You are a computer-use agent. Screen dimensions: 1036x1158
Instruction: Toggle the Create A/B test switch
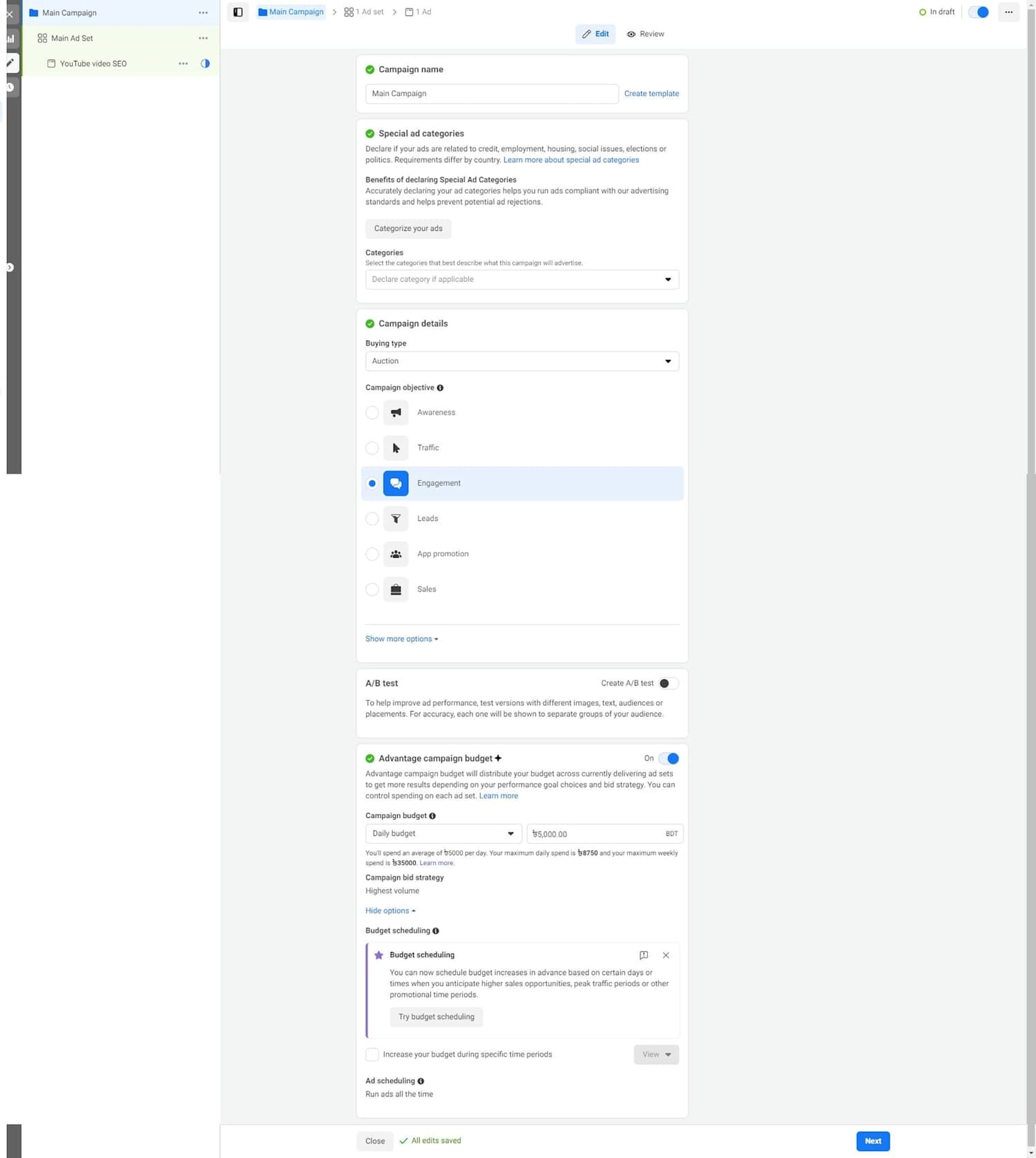click(668, 683)
